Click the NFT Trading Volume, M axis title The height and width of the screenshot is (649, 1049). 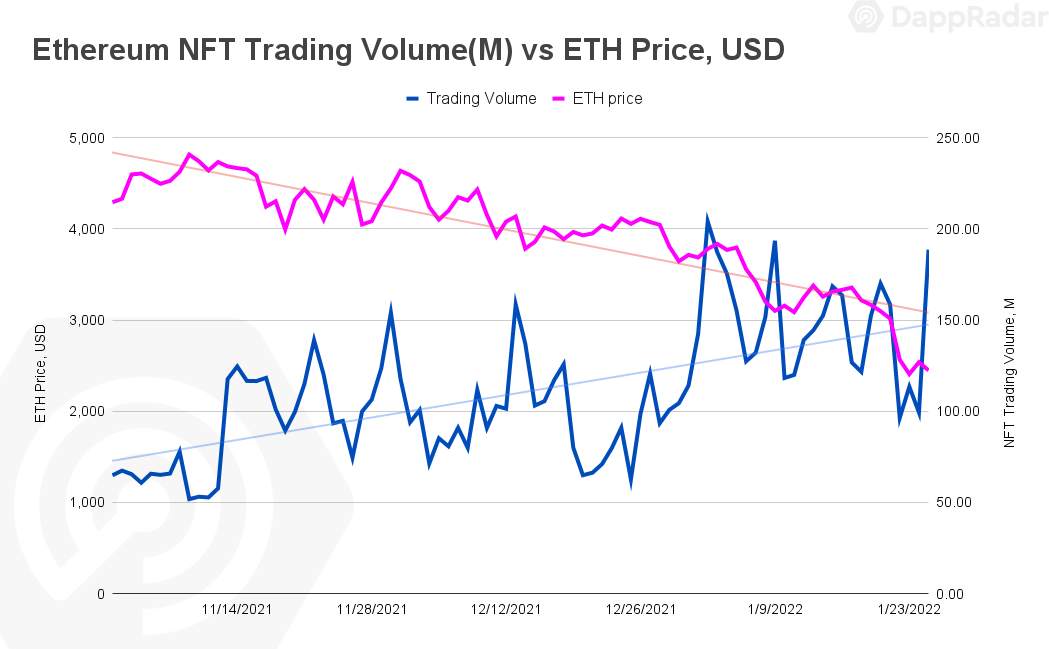point(1010,373)
